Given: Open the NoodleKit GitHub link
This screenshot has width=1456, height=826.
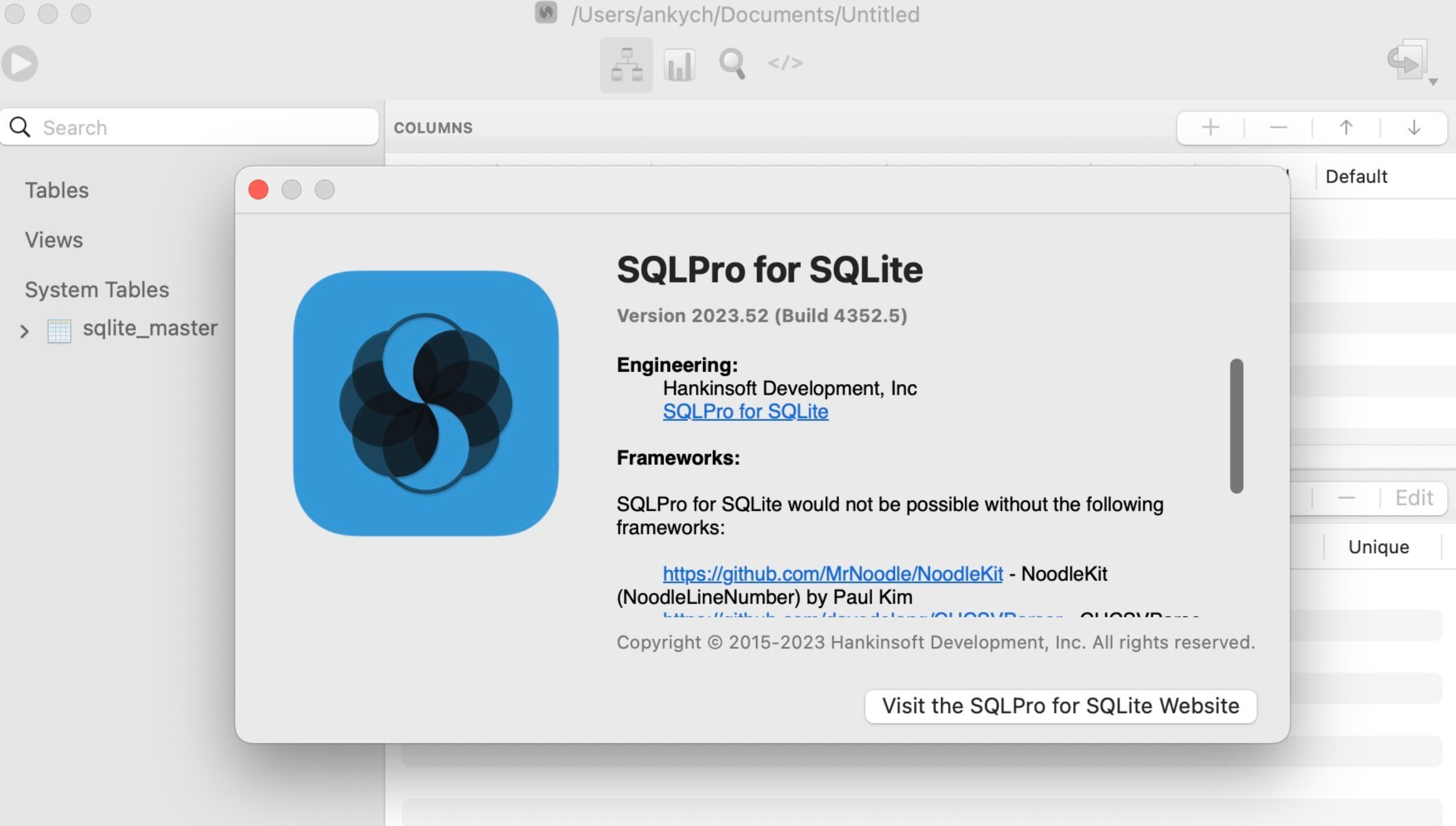Looking at the screenshot, I should coord(833,572).
